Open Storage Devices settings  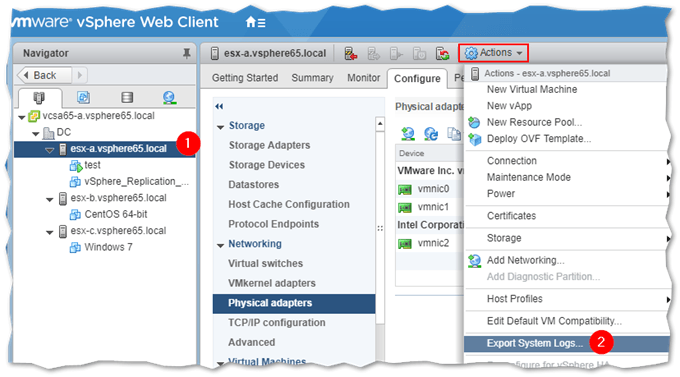coord(267,165)
